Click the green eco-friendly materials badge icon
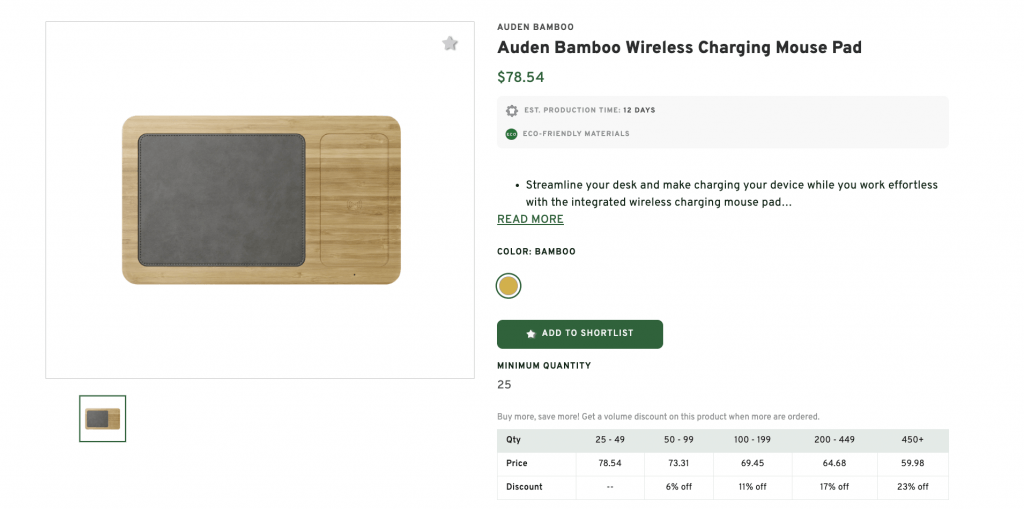 point(512,134)
